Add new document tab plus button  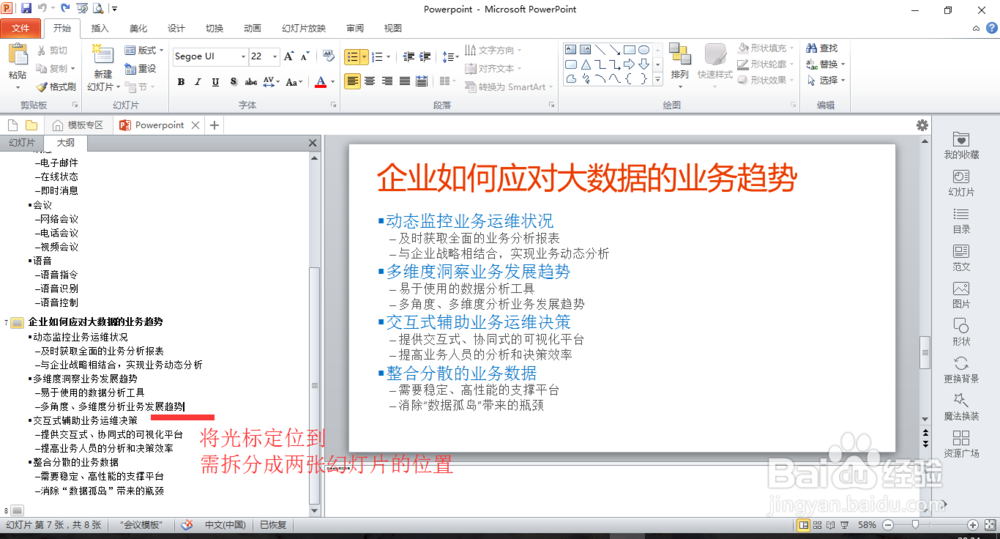[214, 125]
